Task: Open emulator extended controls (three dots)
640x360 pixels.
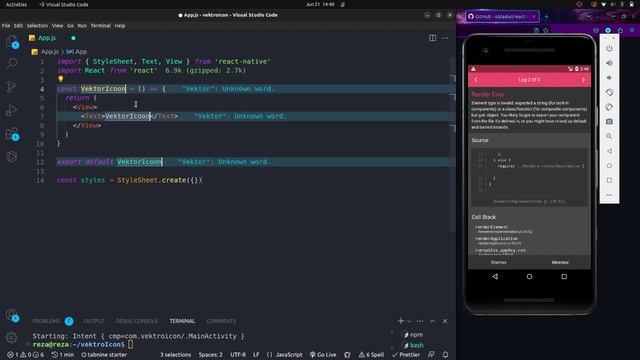Action: pos(609,195)
